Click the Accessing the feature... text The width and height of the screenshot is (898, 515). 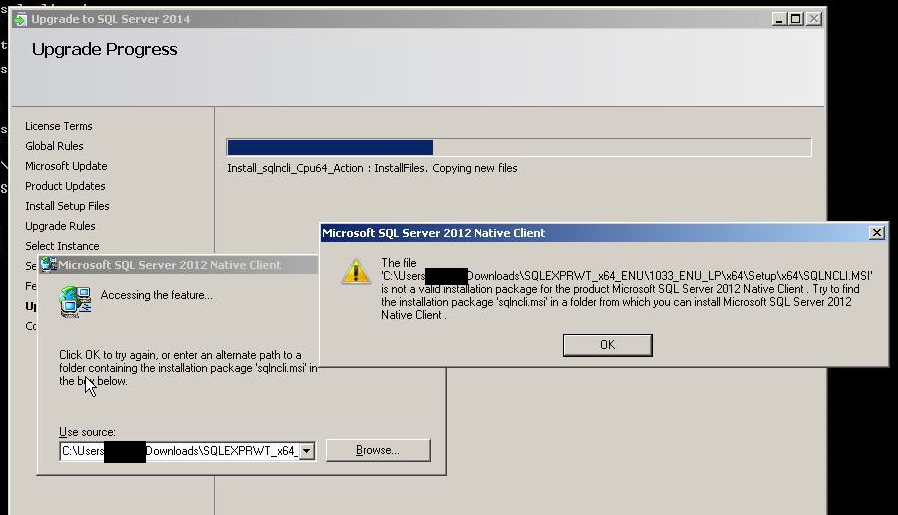click(156, 295)
